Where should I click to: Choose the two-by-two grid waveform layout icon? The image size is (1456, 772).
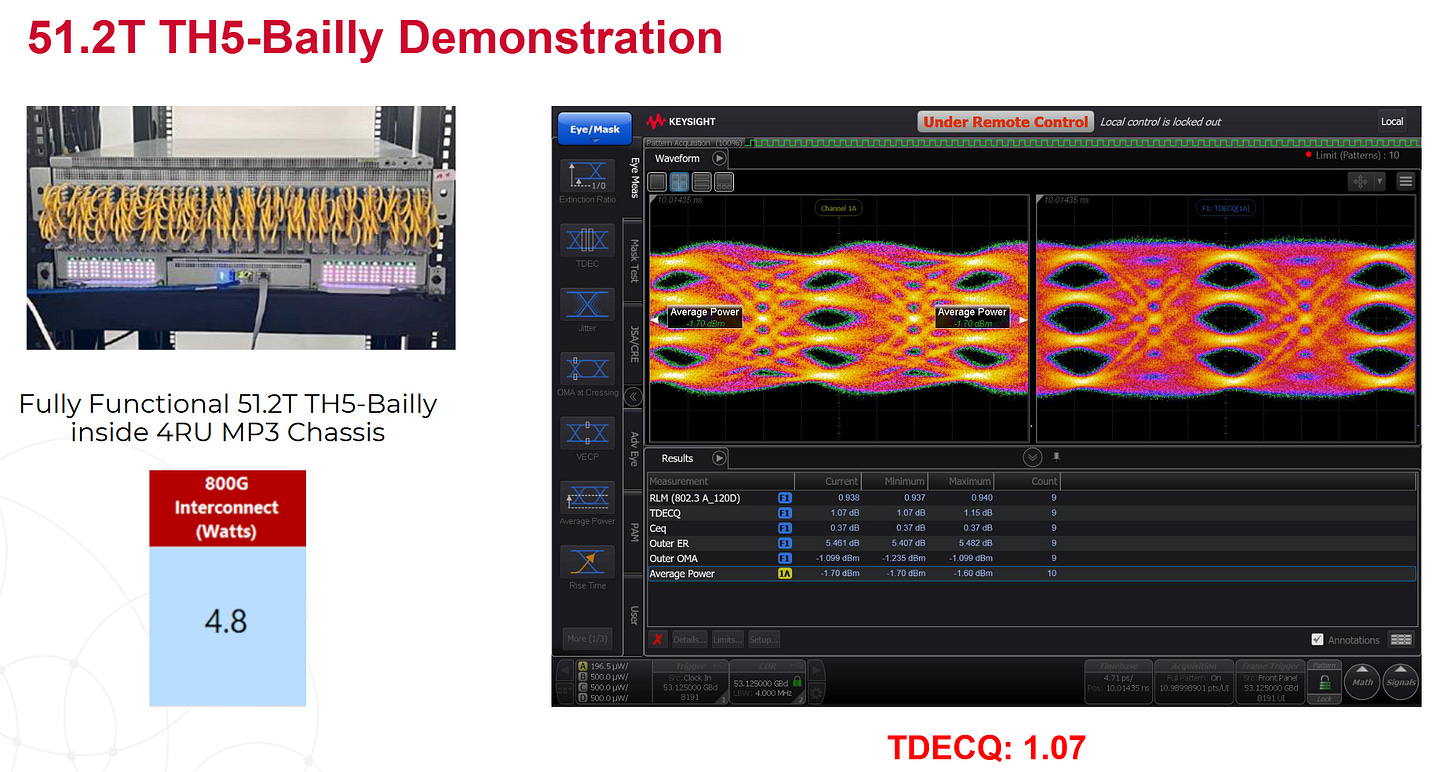(680, 182)
